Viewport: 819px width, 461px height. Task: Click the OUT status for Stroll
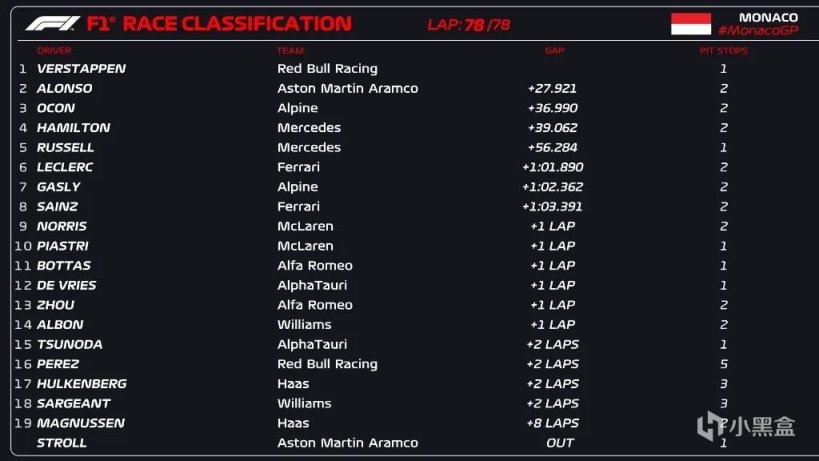coord(560,443)
